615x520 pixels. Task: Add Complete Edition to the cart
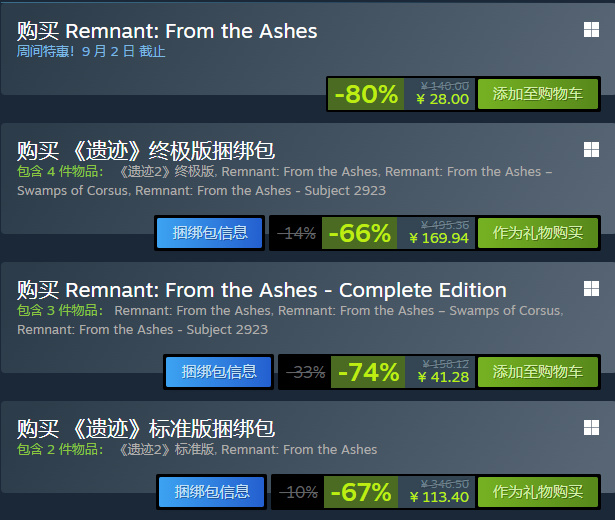click(x=537, y=372)
